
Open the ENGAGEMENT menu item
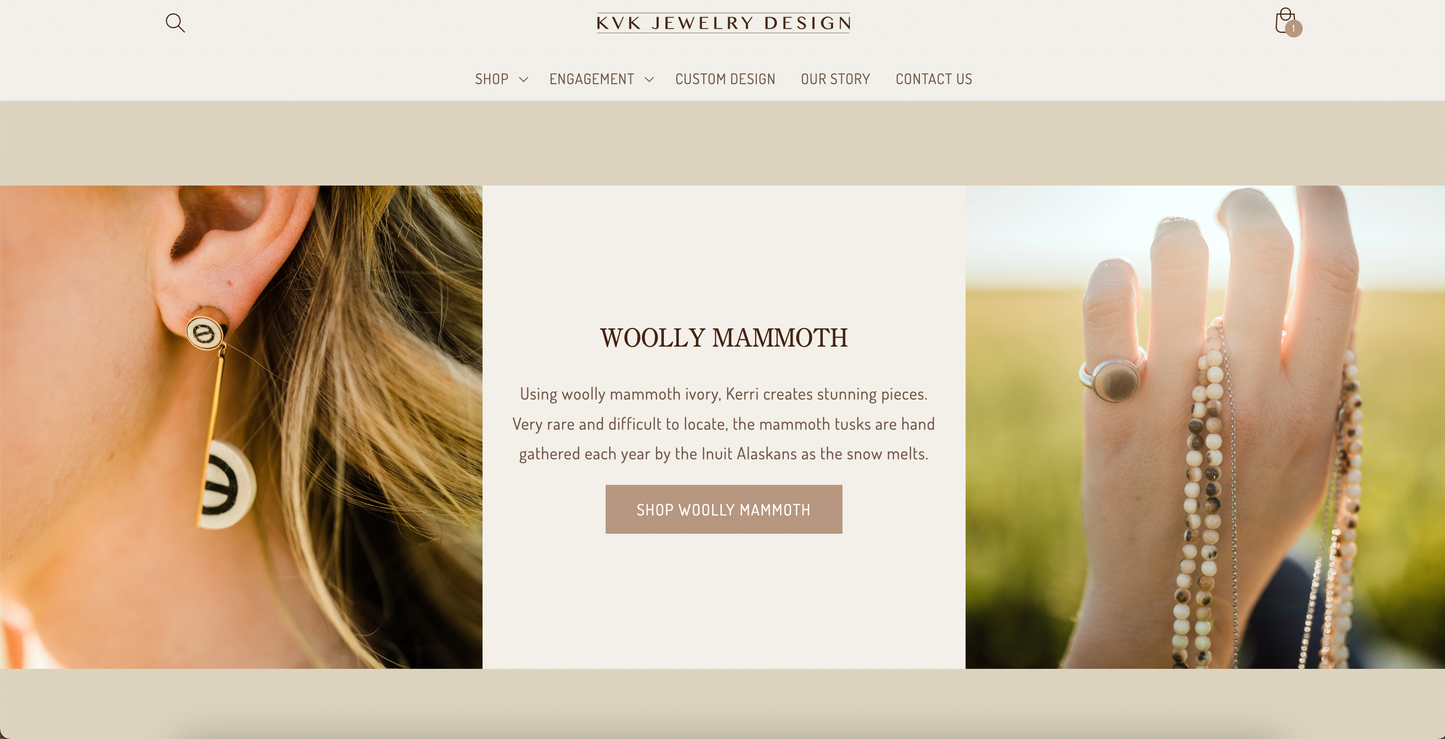coord(592,79)
